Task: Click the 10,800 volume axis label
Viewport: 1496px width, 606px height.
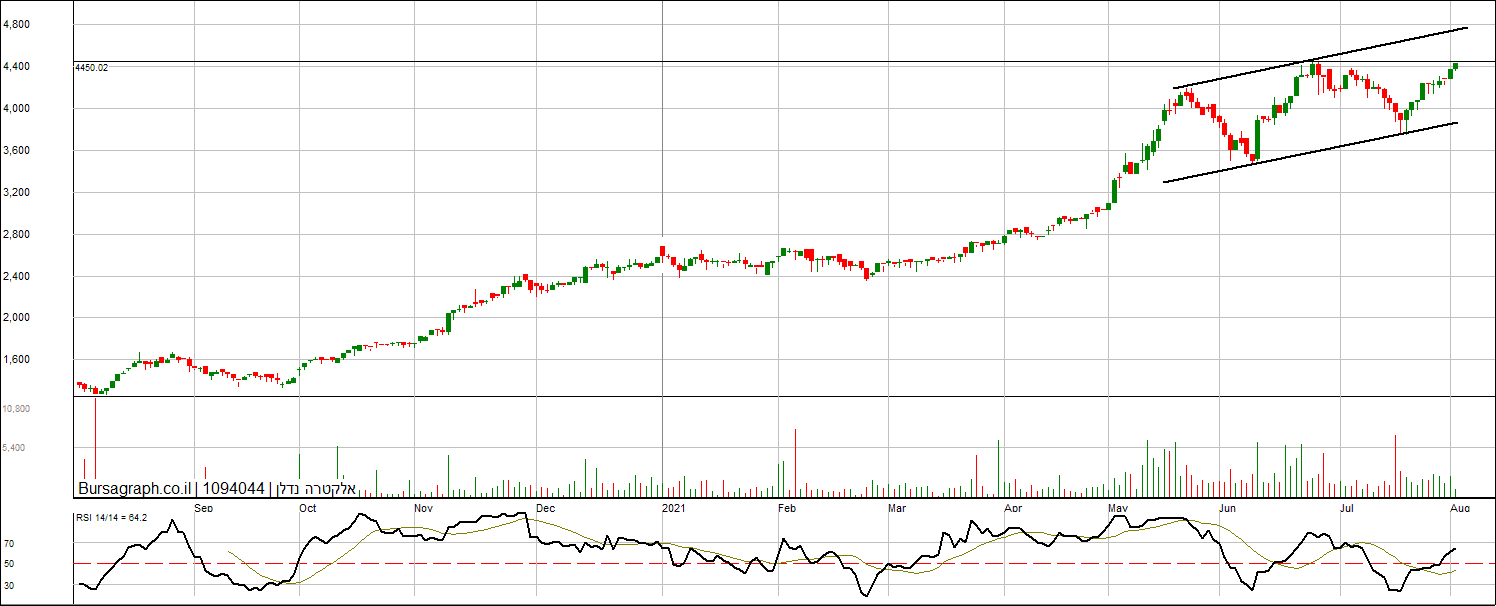Action: [16, 409]
